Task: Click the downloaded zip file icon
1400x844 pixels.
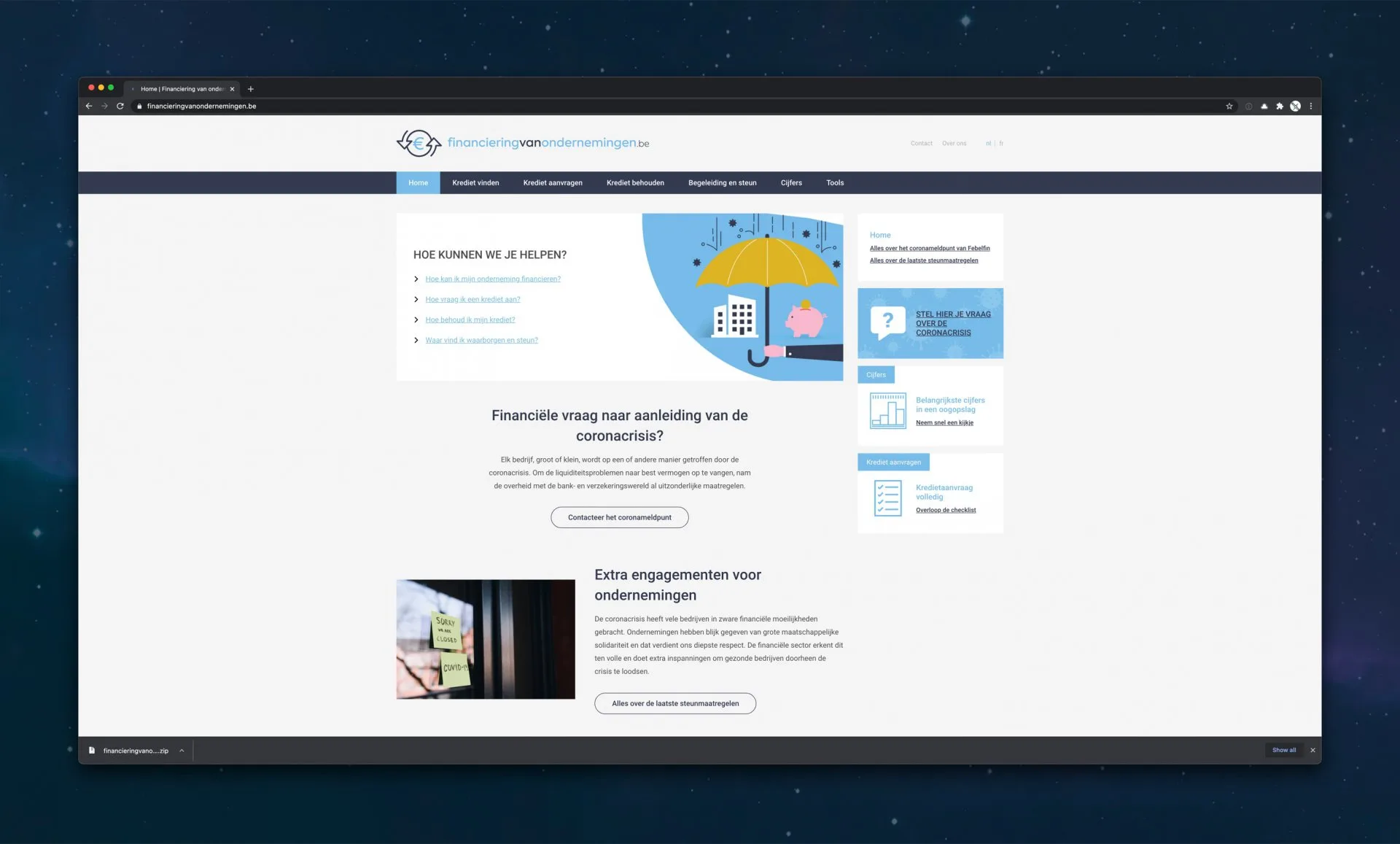Action: click(92, 750)
